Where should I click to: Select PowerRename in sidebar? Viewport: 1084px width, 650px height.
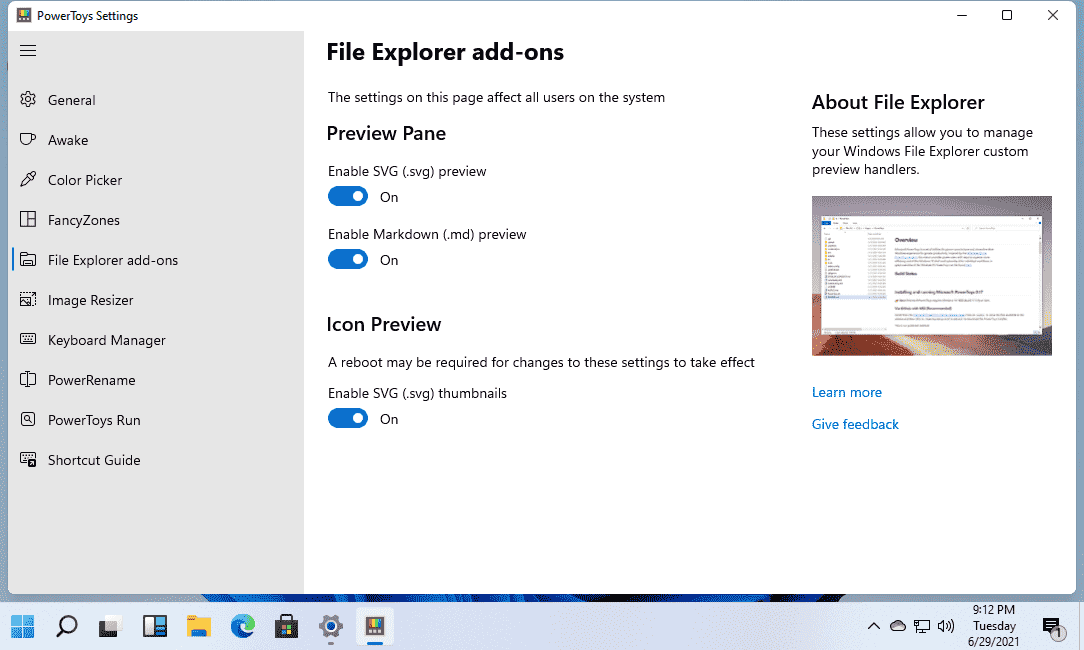[158, 380]
